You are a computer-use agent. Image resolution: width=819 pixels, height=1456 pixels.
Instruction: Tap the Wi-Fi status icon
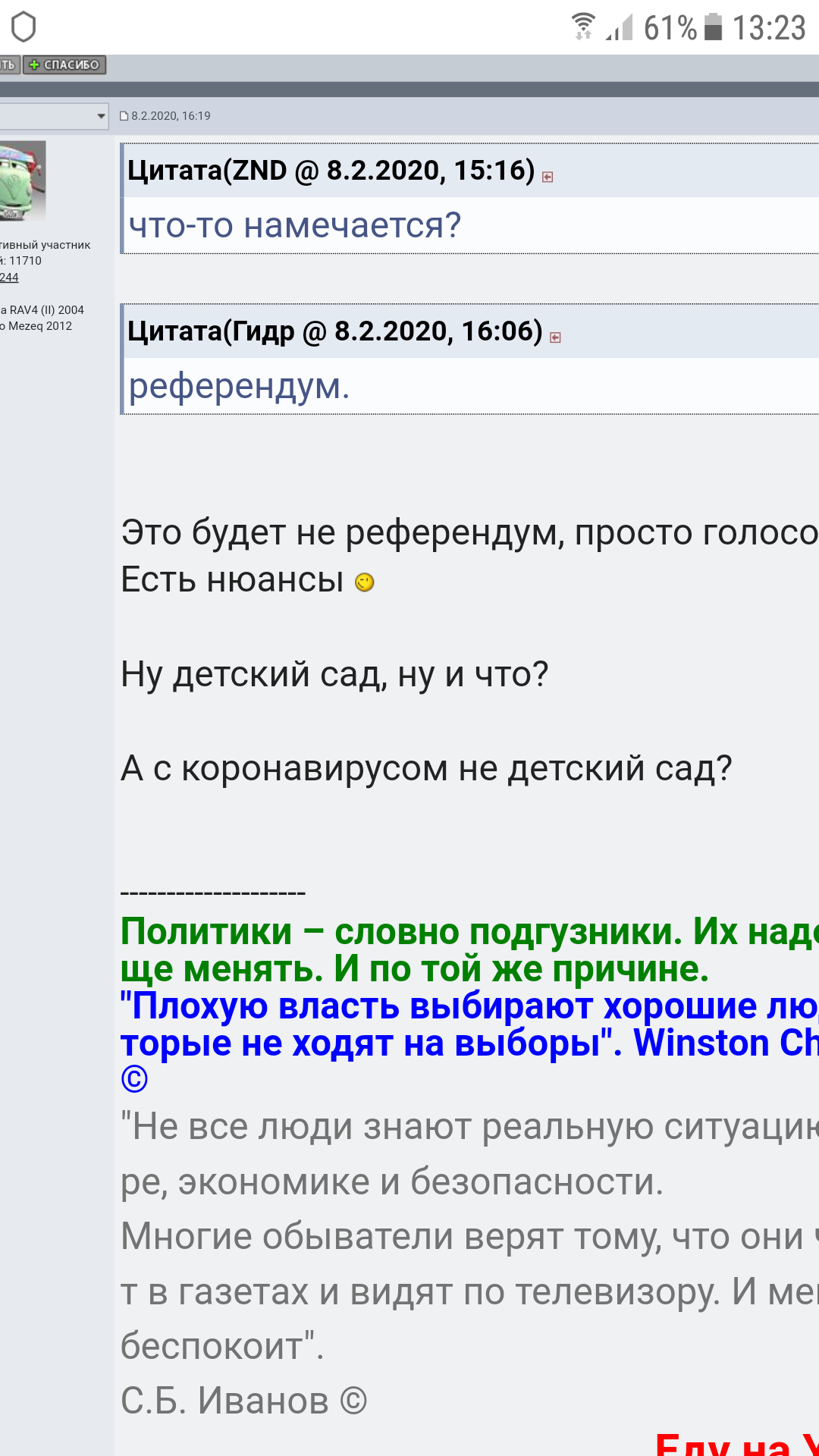tap(582, 27)
